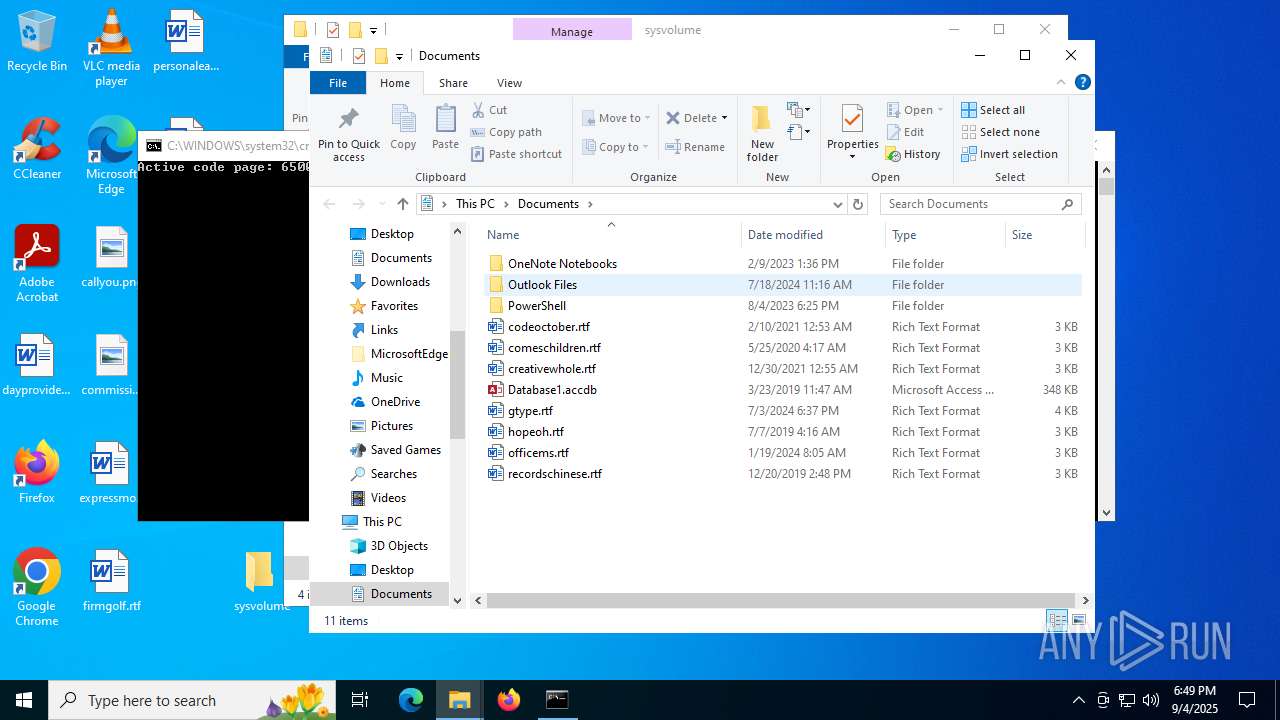The image size is (1280, 720).
Task: Switch to the Share ribbon tab
Action: [453, 83]
